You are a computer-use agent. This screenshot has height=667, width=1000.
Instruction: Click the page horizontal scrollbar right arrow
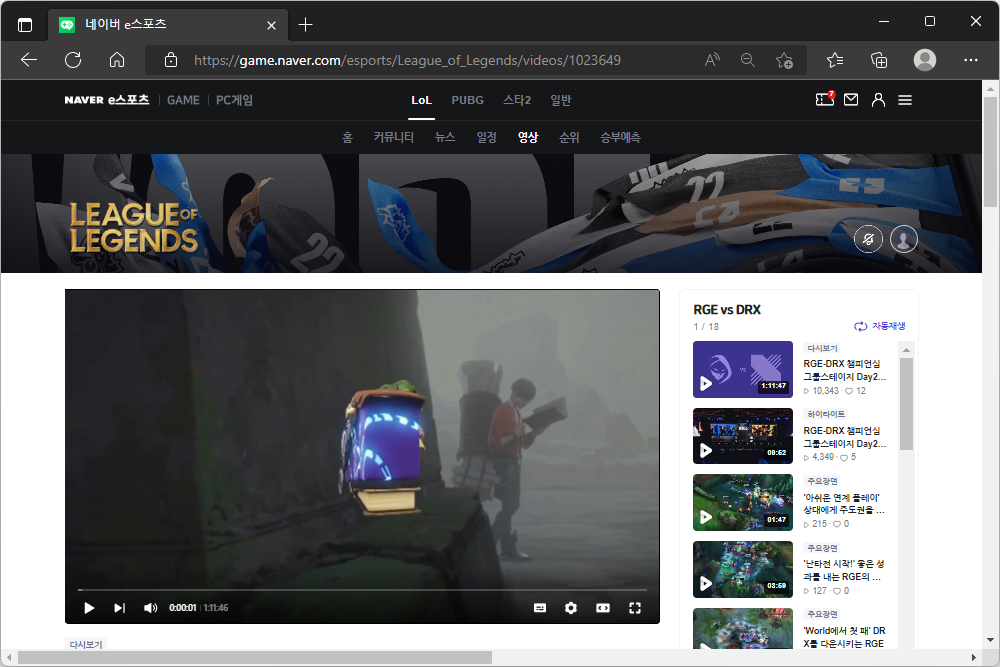[x=974, y=657]
